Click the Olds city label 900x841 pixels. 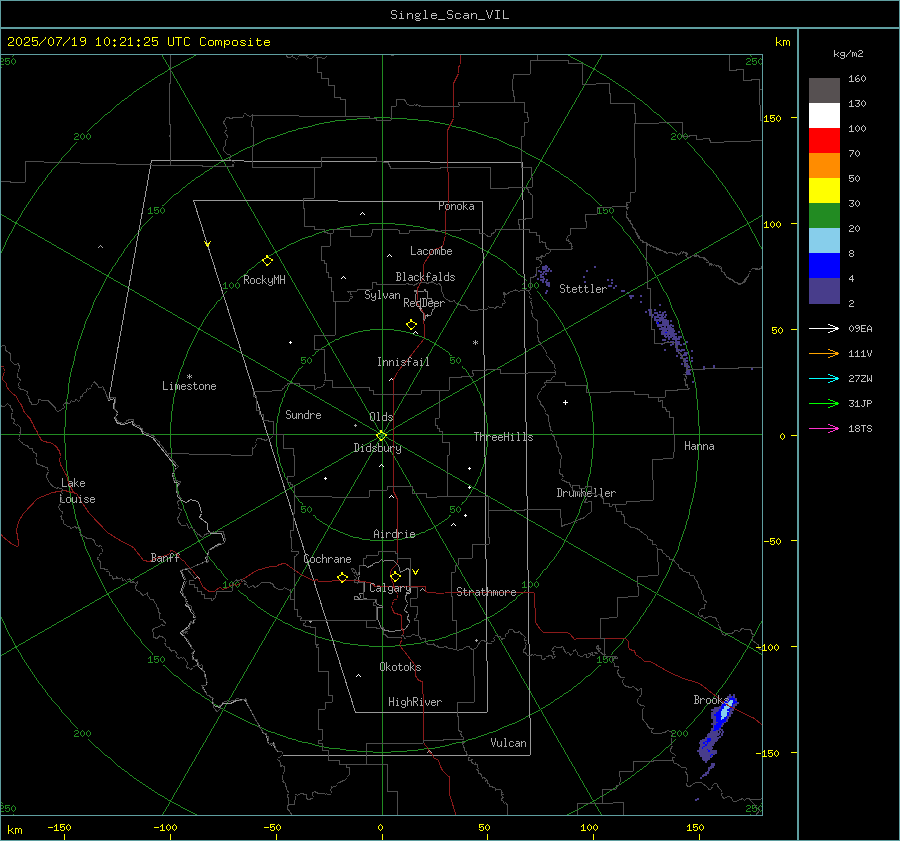(x=381, y=417)
